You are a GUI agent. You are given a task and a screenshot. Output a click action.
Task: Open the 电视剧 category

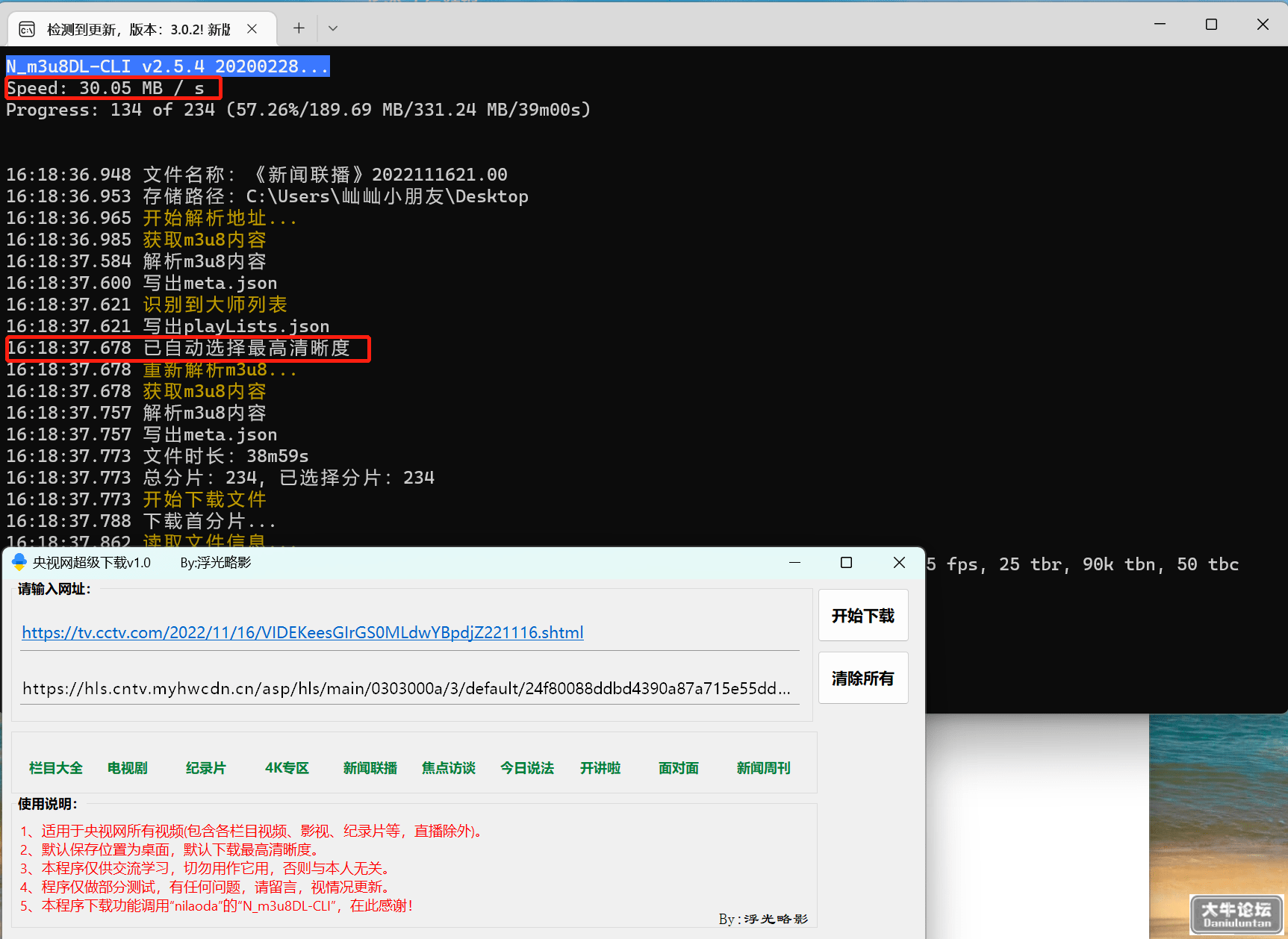point(128,768)
